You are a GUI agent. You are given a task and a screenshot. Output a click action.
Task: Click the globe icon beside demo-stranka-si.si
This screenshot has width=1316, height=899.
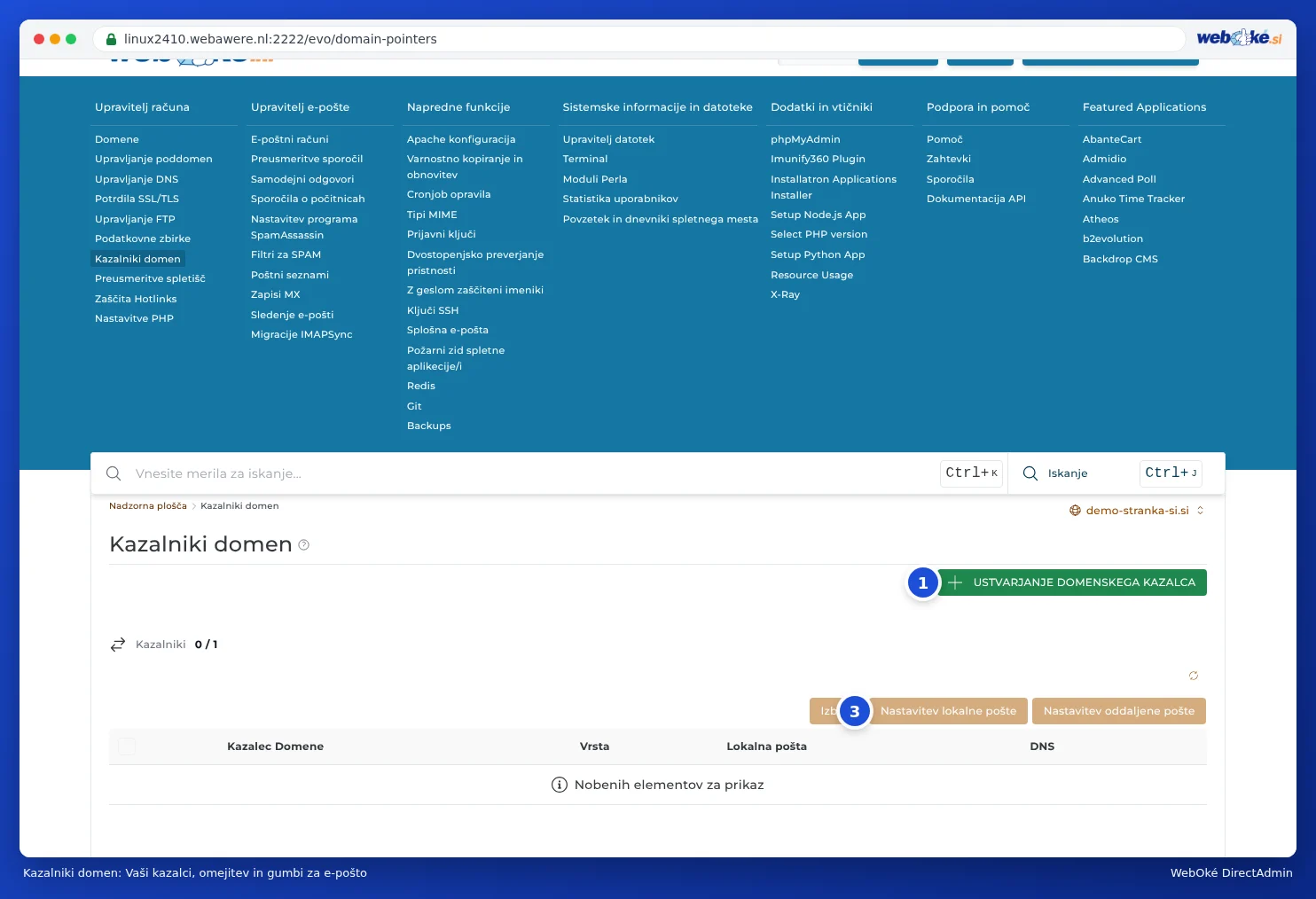point(1075,511)
